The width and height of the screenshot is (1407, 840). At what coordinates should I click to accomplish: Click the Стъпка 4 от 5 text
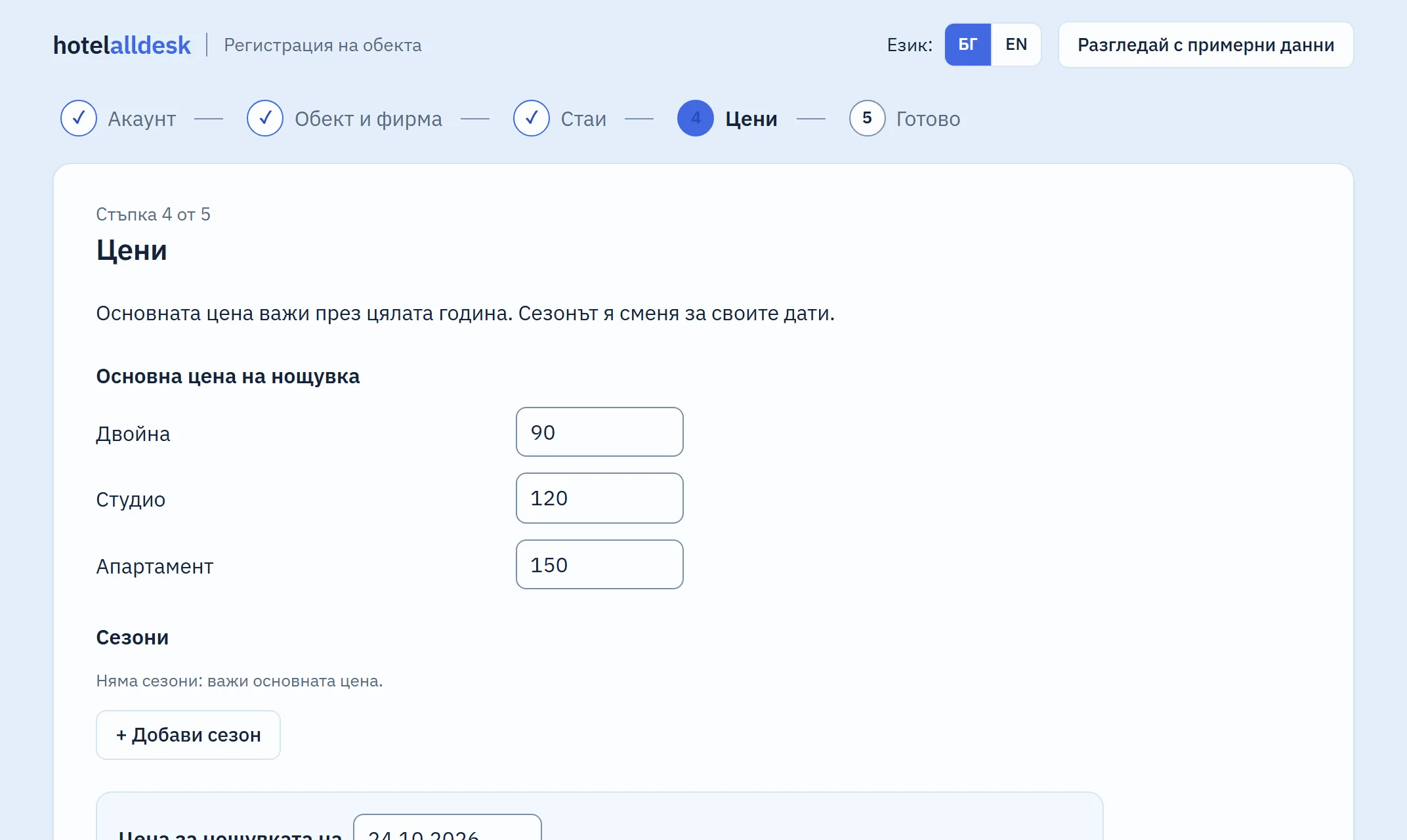[153, 215]
